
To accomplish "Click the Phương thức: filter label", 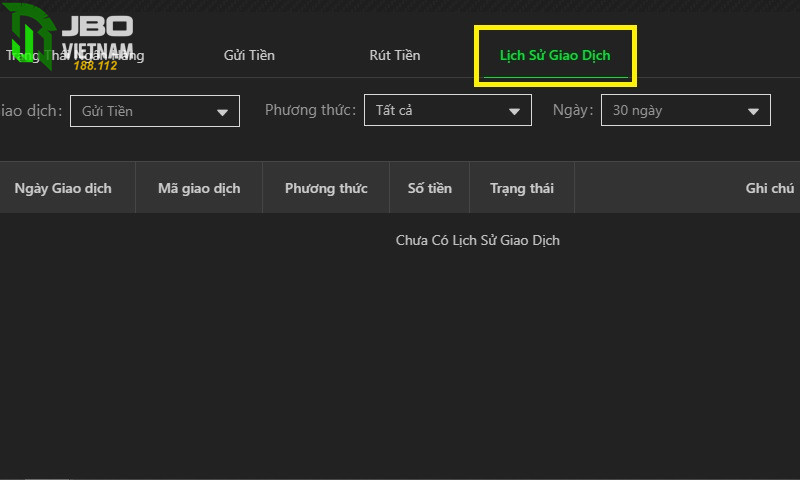I will tap(310, 110).
